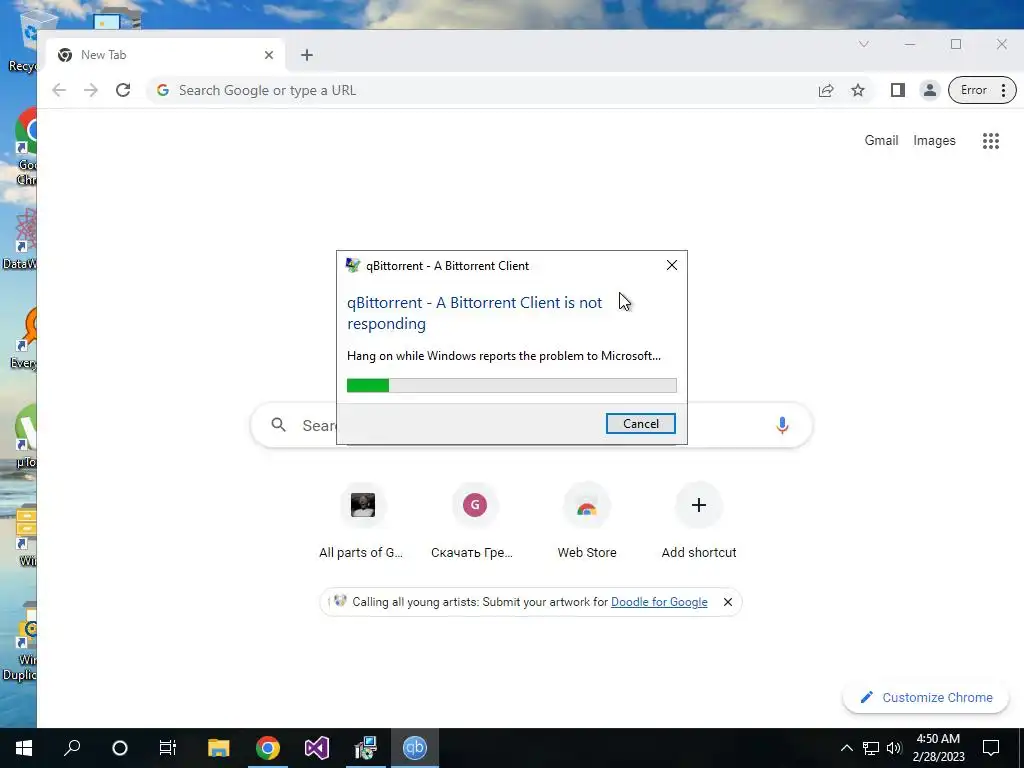1024x768 pixels.
Task: Go forward with Chrome's forward arrow
Action: pyautogui.click(x=91, y=90)
